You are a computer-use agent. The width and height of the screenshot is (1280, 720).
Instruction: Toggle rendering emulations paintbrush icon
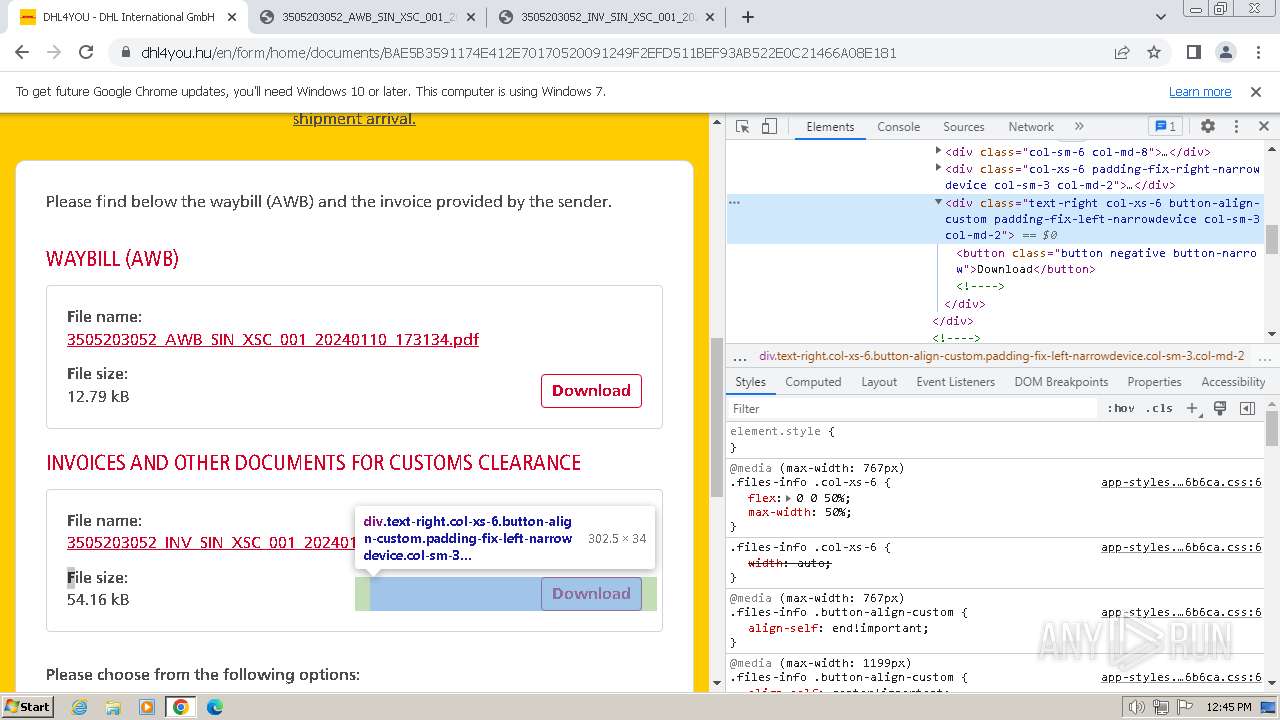[x=1220, y=409]
